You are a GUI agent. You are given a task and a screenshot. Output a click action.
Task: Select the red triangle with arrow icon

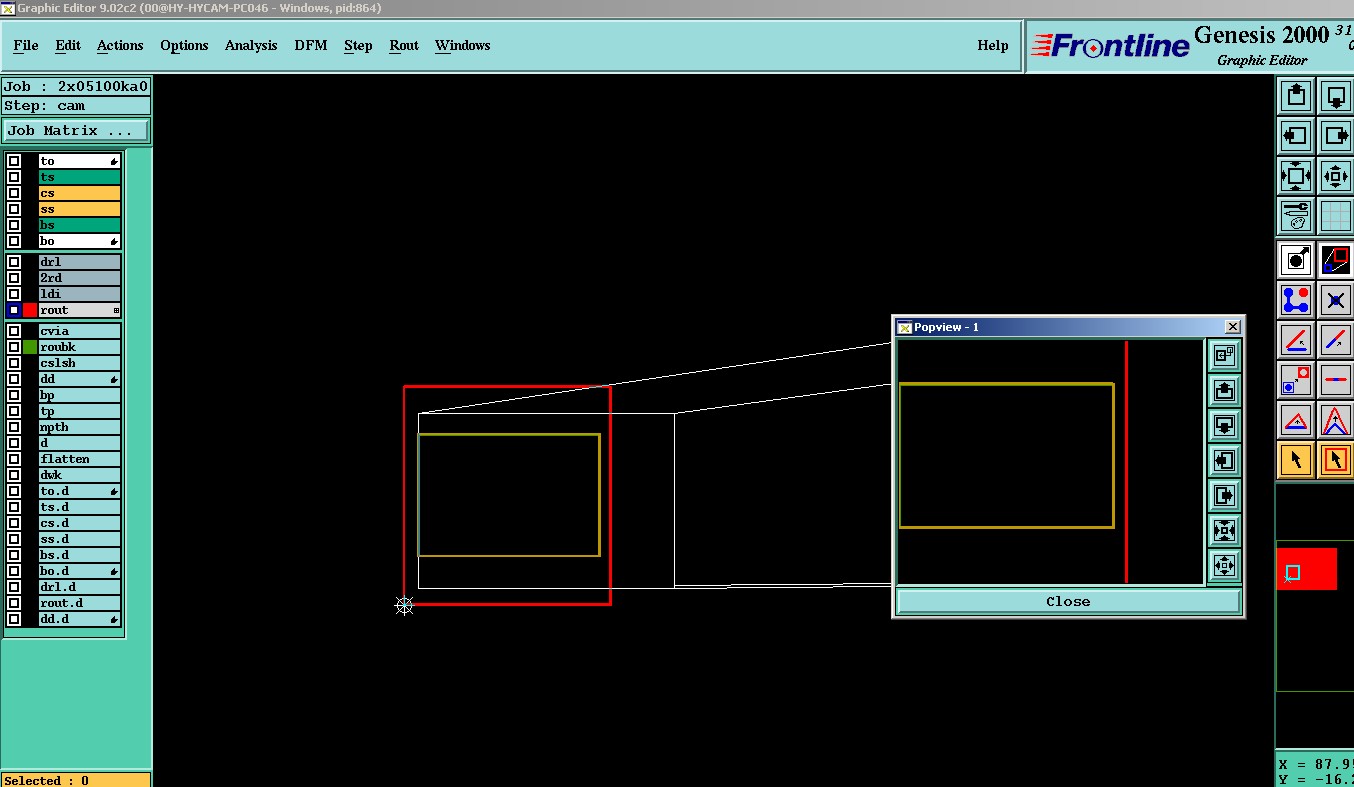tap(1296, 420)
